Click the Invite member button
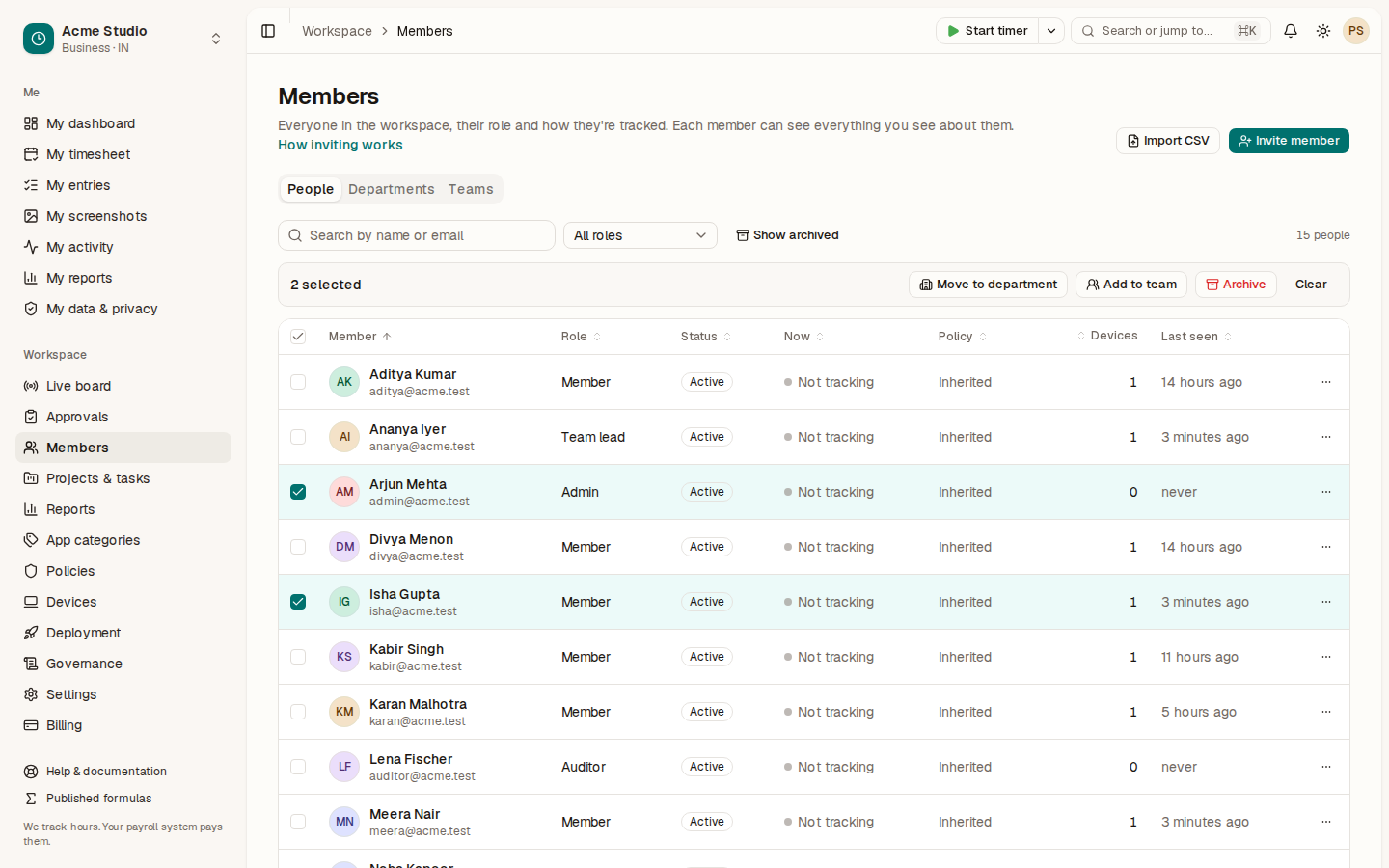1389x868 pixels. [x=1289, y=141]
